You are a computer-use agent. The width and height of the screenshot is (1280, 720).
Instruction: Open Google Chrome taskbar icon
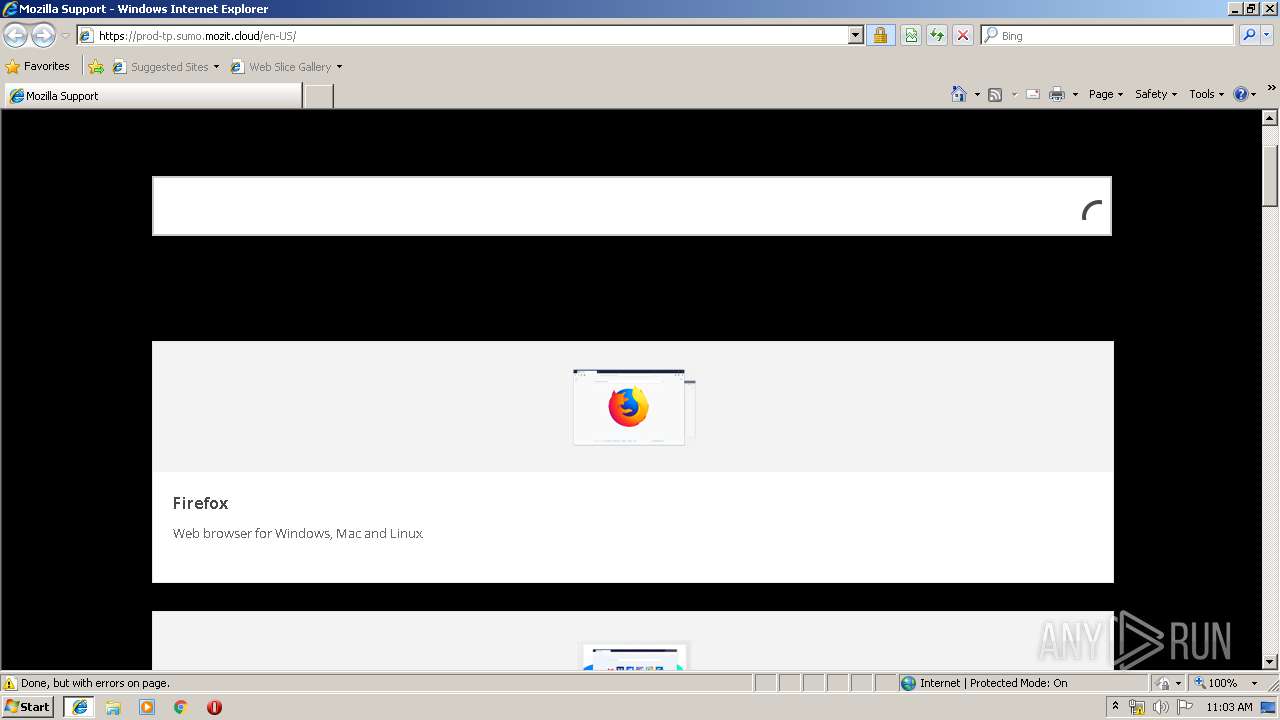point(181,707)
